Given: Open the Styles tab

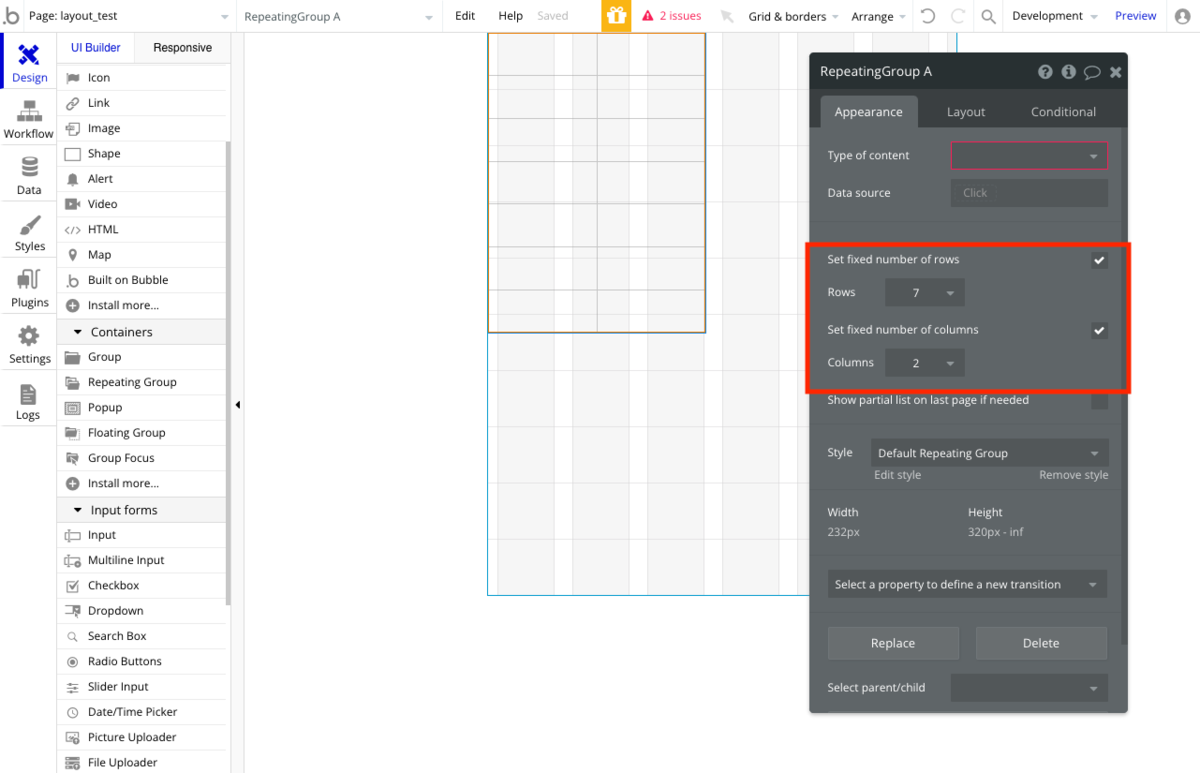Looking at the screenshot, I should coord(29,231).
